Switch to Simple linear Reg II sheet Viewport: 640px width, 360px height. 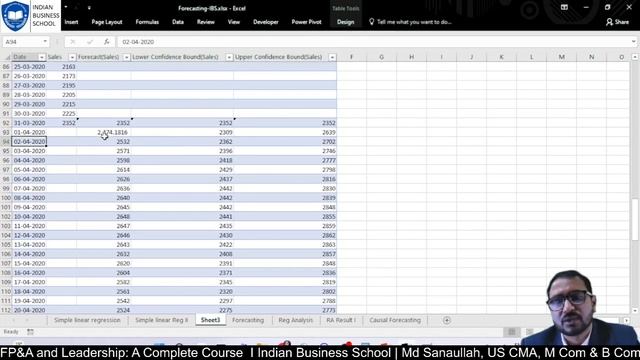tap(162, 320)
